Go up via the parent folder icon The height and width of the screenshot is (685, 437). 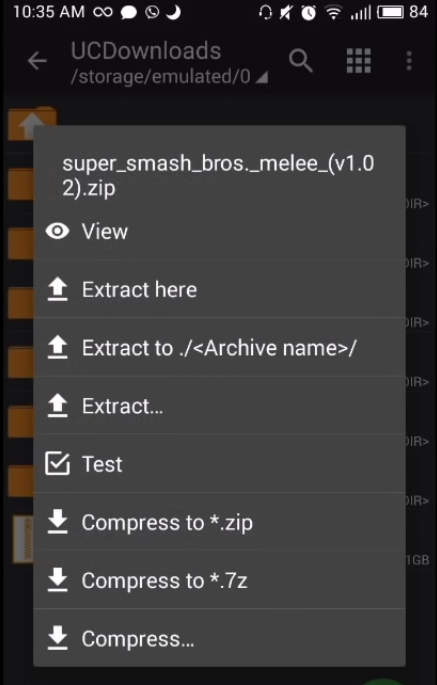32,122
